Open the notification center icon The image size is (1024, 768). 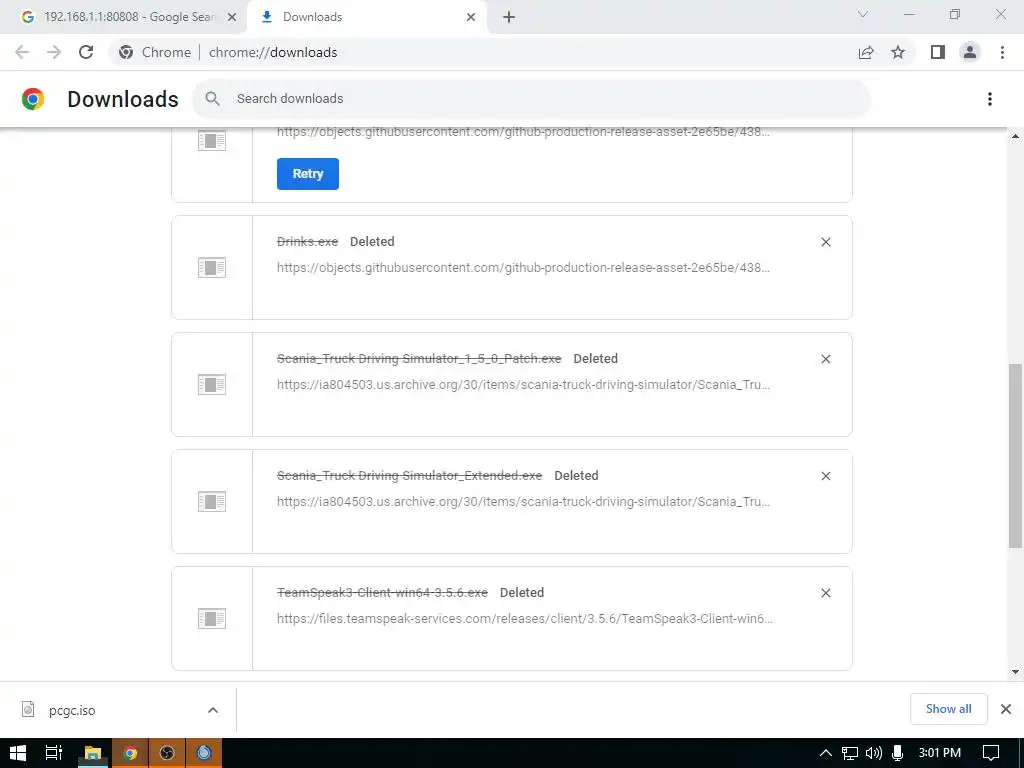click(x=991, y=753)
